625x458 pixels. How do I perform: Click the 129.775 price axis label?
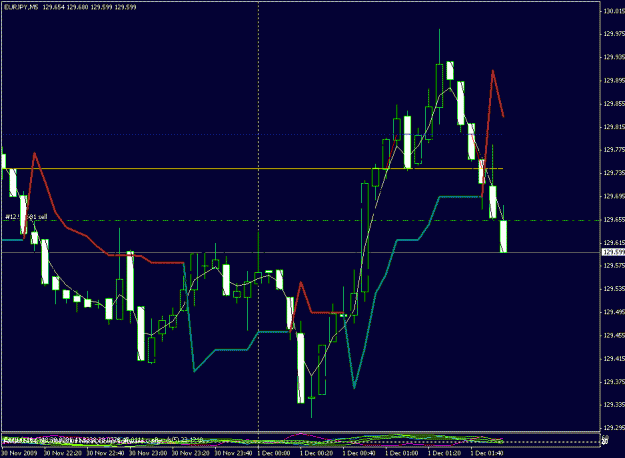pos(614,150)
